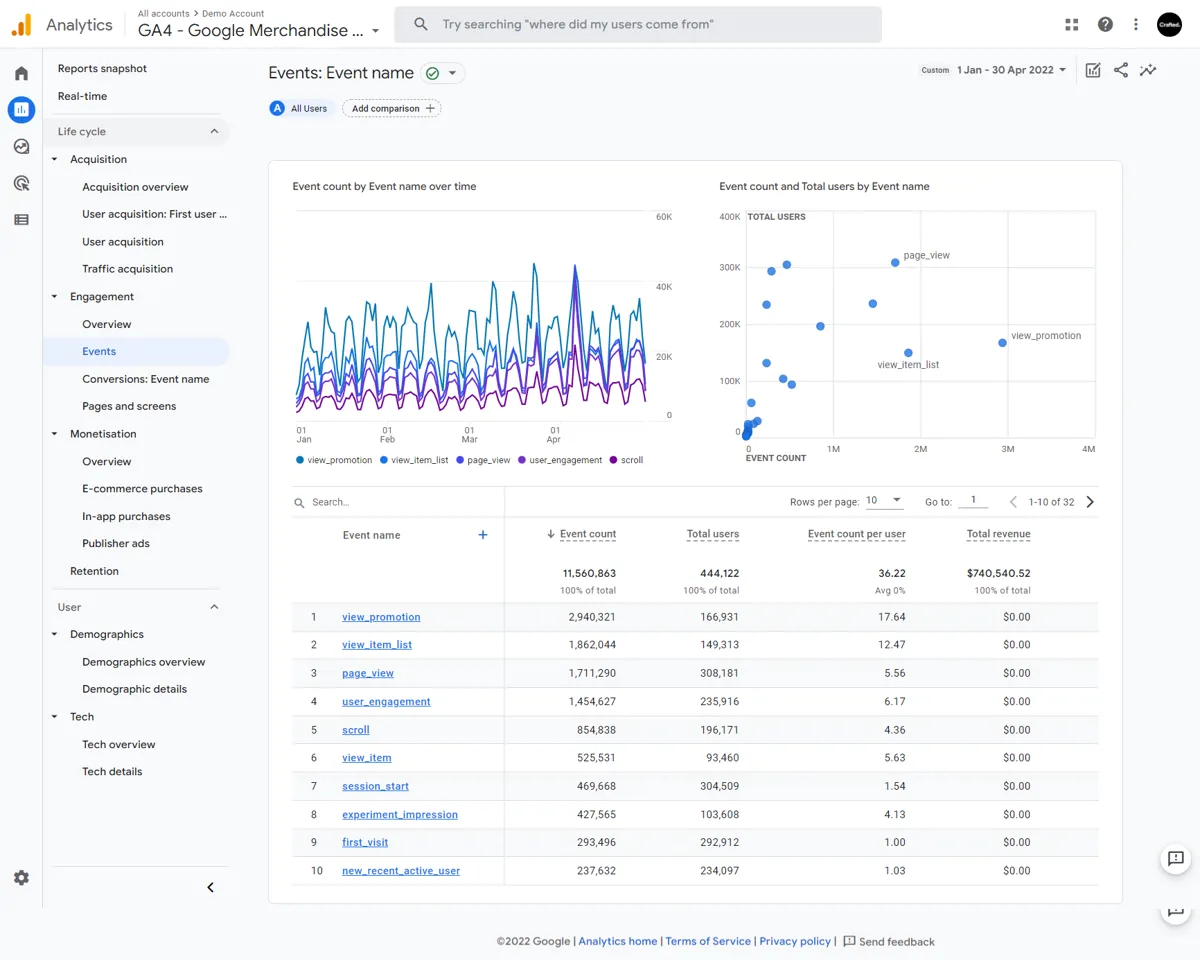This screenshot has height=960, width=1200.
Task: Open the view_item_list event link
Action: 377,645
